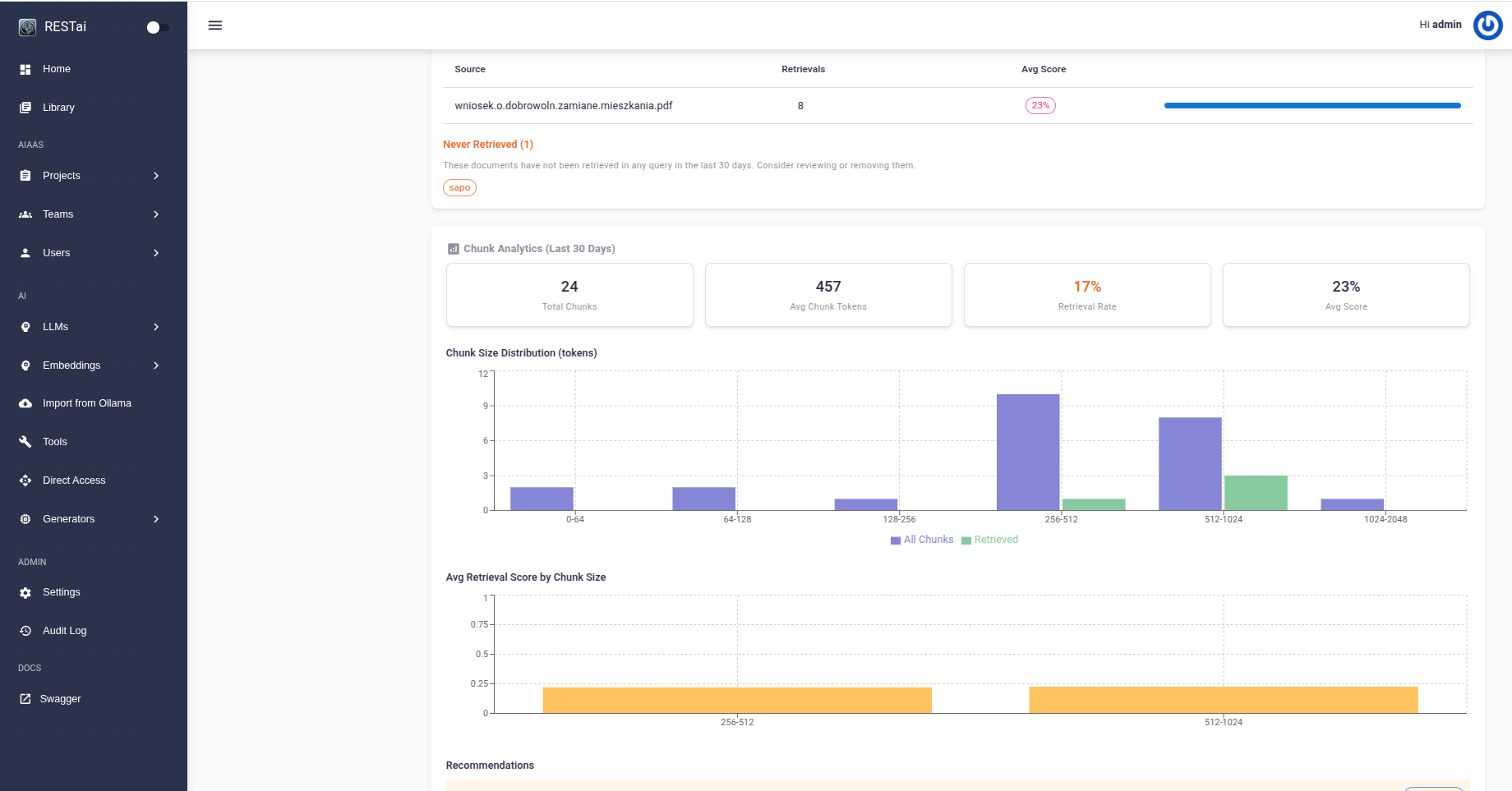This screenshot has width=1512, height=791.
Task: Open the Teams menu item
Action: 58,214
